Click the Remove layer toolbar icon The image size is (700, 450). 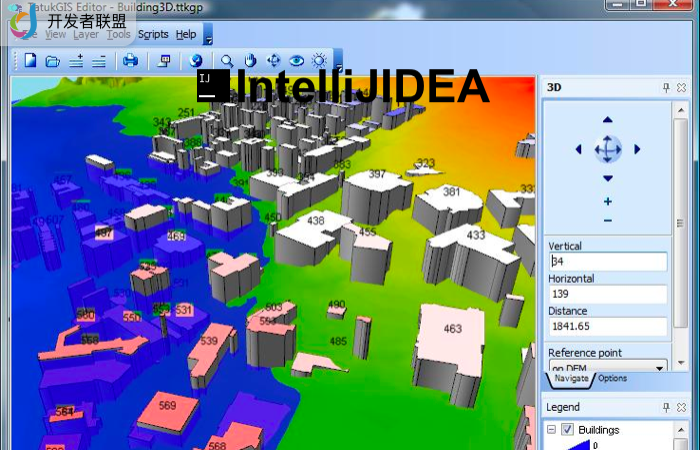[98, 61]
